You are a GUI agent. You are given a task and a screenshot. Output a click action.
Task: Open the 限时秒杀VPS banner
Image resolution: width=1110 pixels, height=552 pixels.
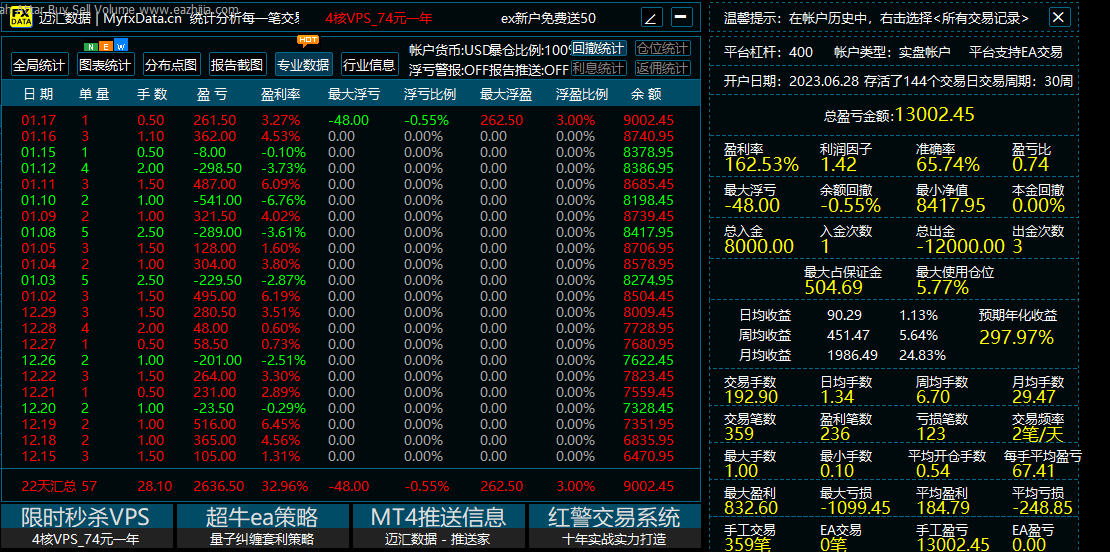pos(86,517)
